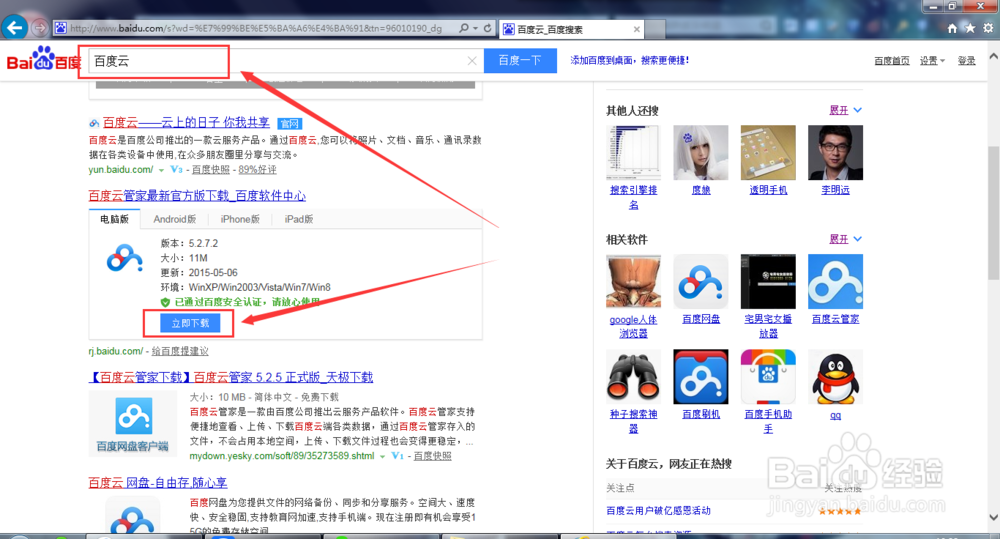Reload the page with the refresh icon

pyautogui.click(x=487, y=28)
